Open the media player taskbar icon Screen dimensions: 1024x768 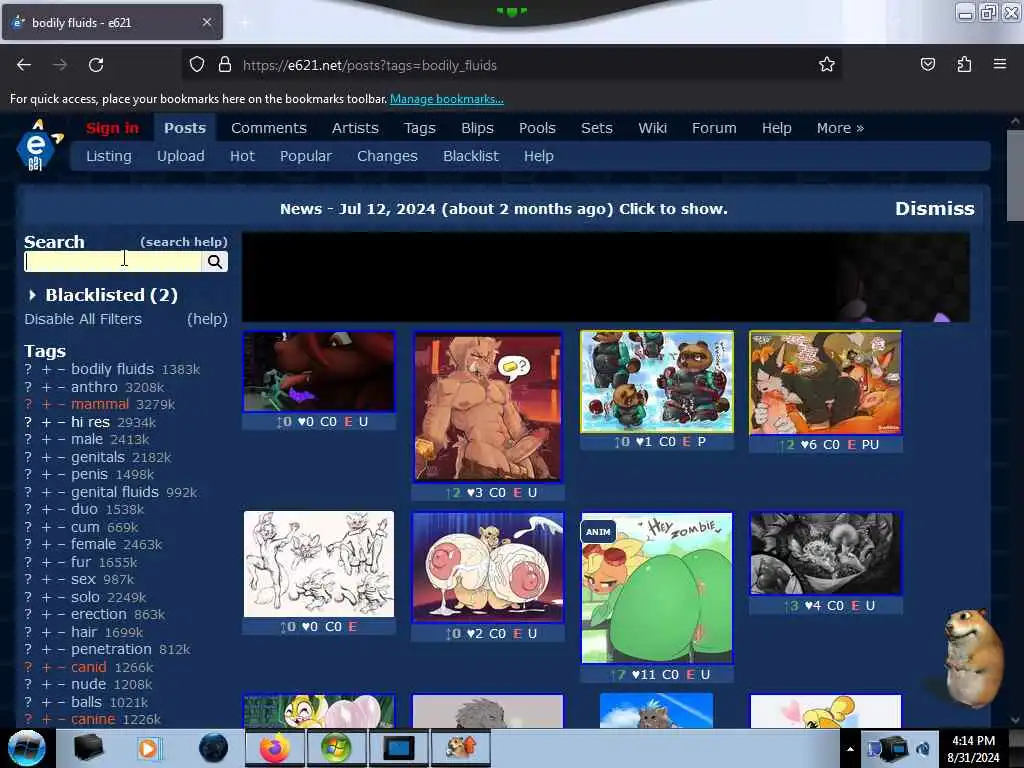[x=150, y=748]
